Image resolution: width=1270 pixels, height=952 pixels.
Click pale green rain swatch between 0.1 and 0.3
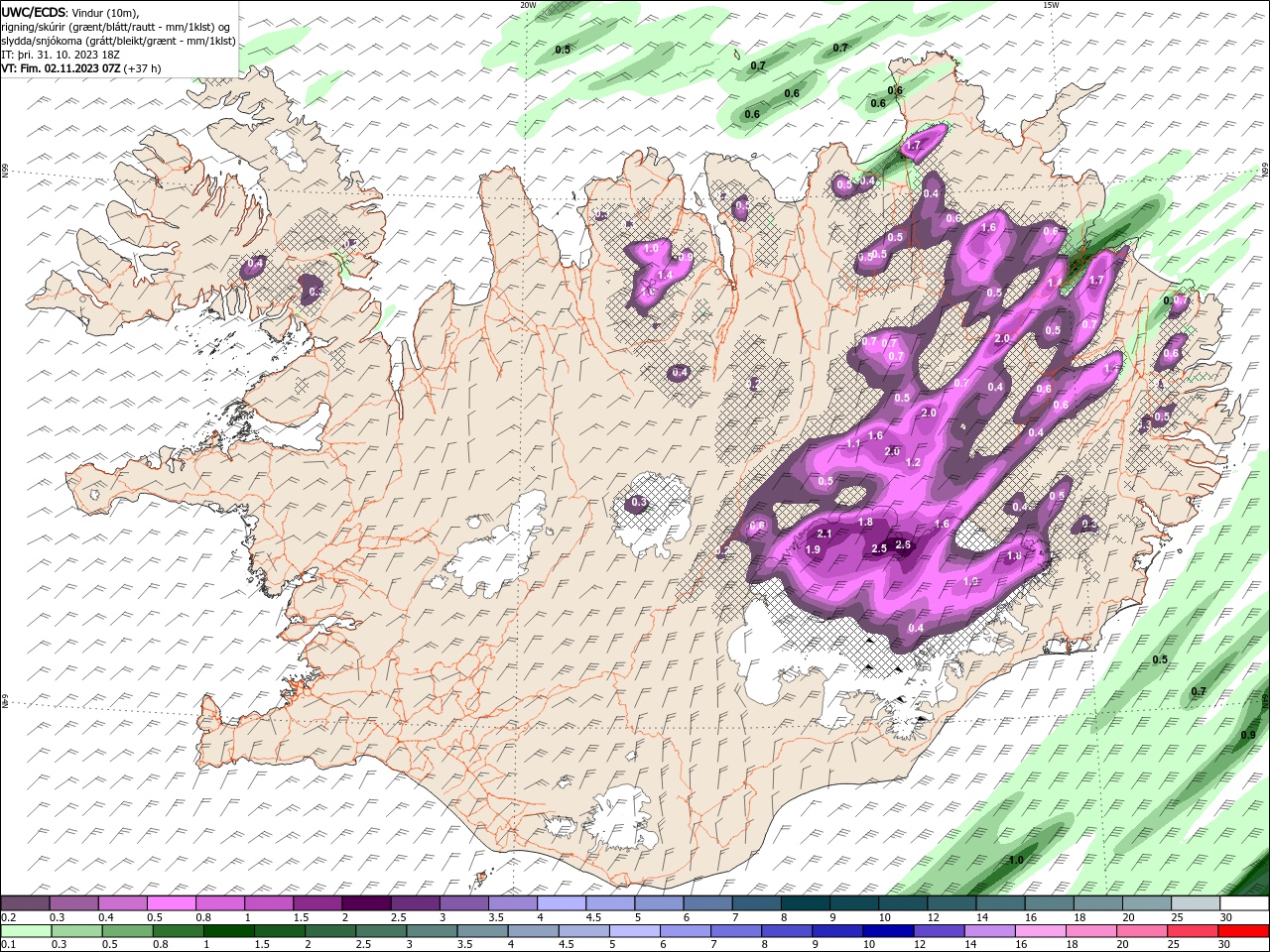pyautogui.click(x=27, y=931)
